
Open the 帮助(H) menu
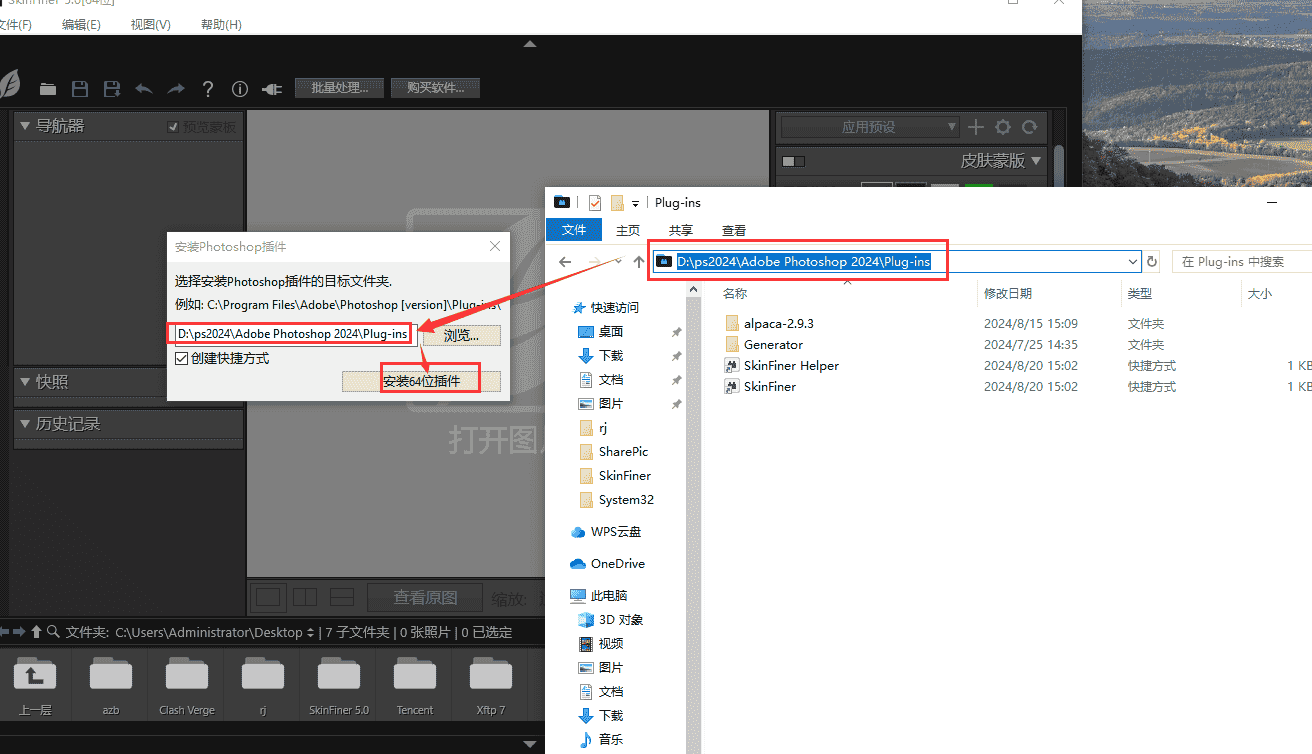(222, 24)
